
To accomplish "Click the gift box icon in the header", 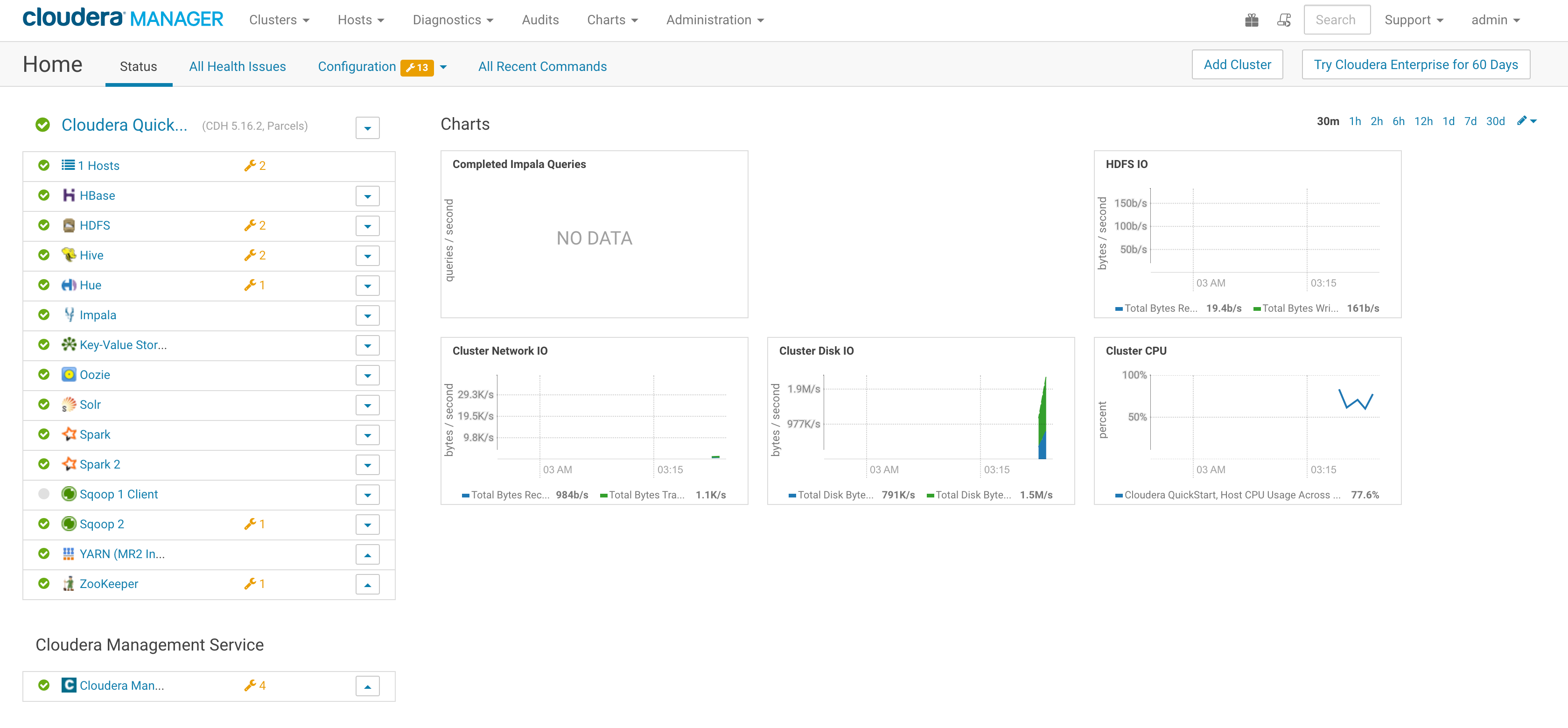I will (1252, 20).
